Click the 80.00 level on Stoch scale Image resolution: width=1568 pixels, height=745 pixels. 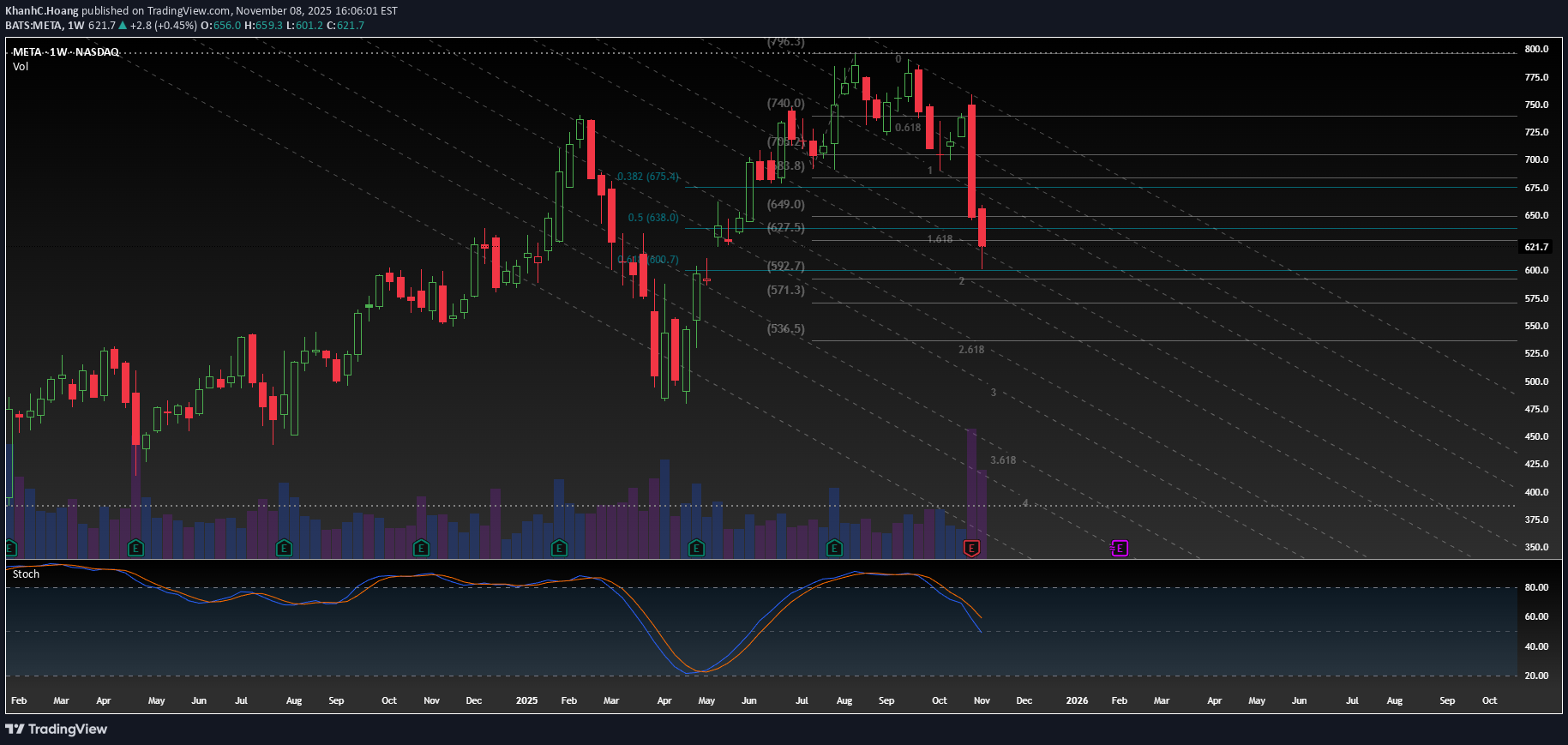click(1536, 588)
